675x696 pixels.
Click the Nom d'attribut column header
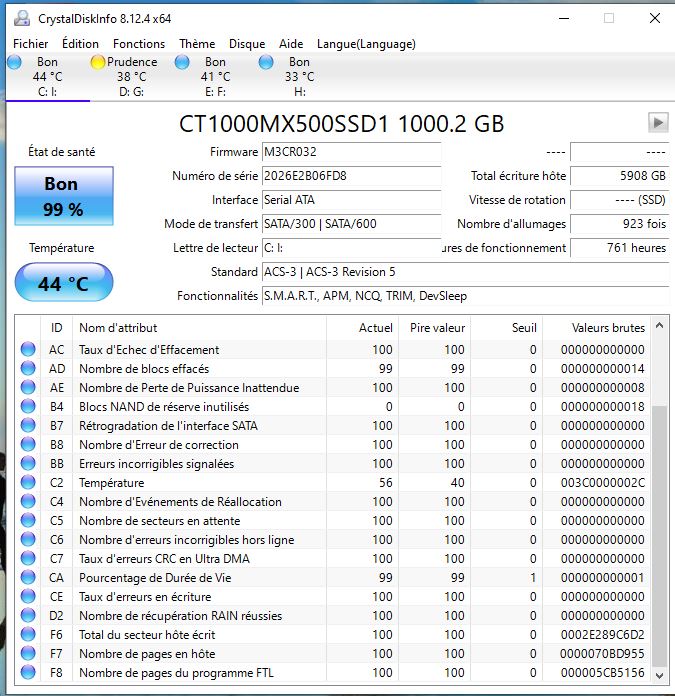pos(200,328)
